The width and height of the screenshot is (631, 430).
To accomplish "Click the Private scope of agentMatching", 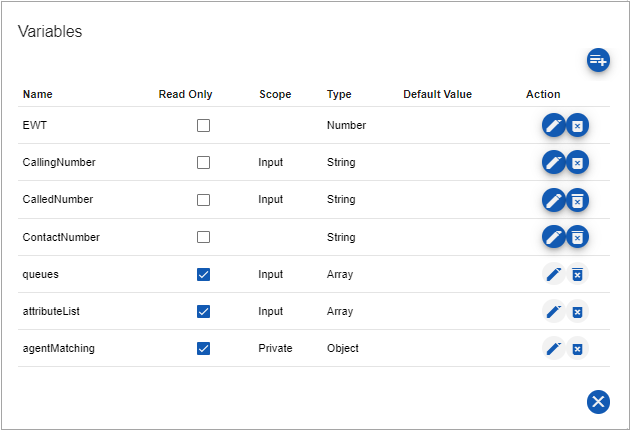I will [x=275, y=348].
